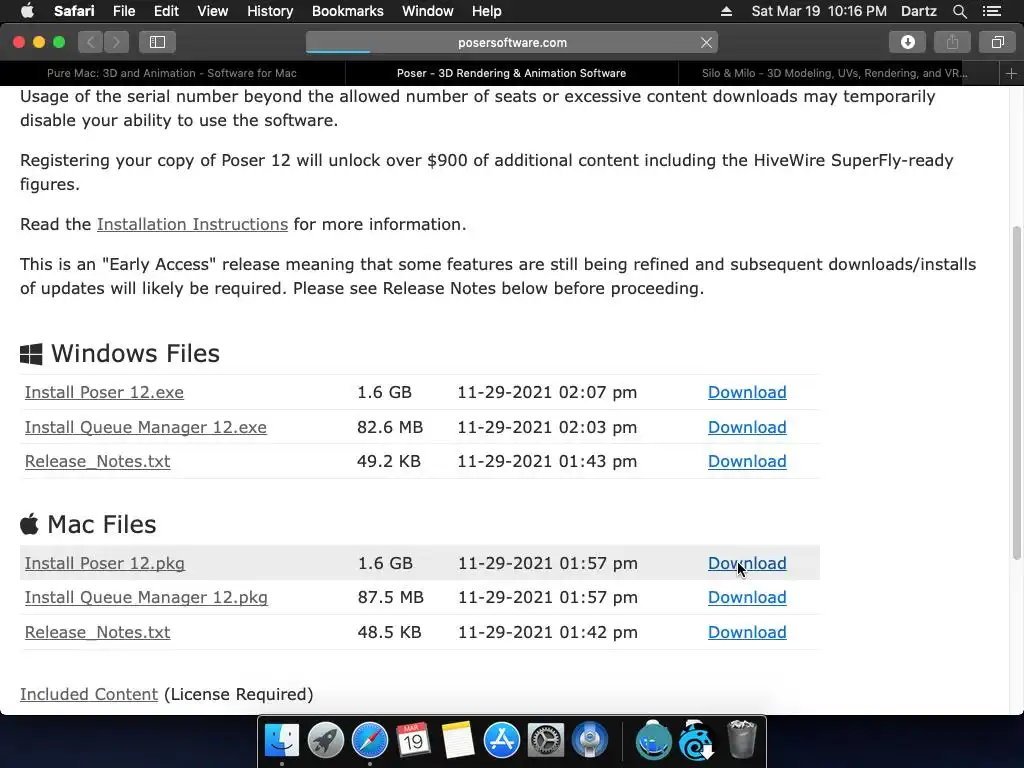
Task: Click the 87.5 MB size cell
Action: tap(391, 597)
